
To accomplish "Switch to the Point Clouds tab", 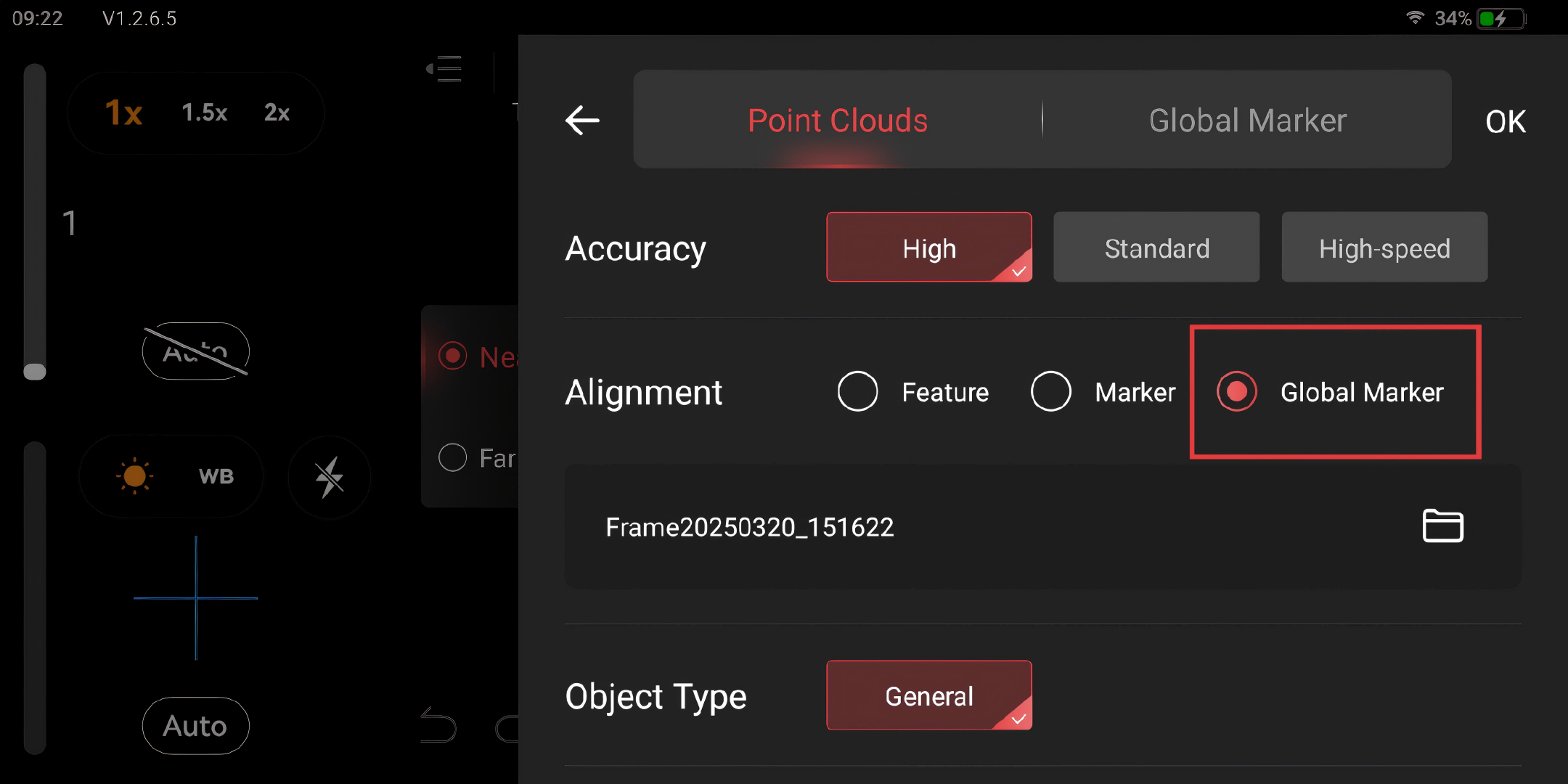I will point(838,121).
